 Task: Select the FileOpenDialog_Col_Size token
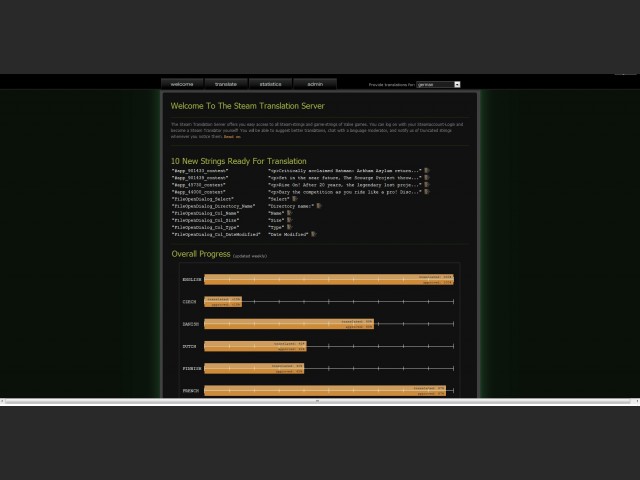206,220
